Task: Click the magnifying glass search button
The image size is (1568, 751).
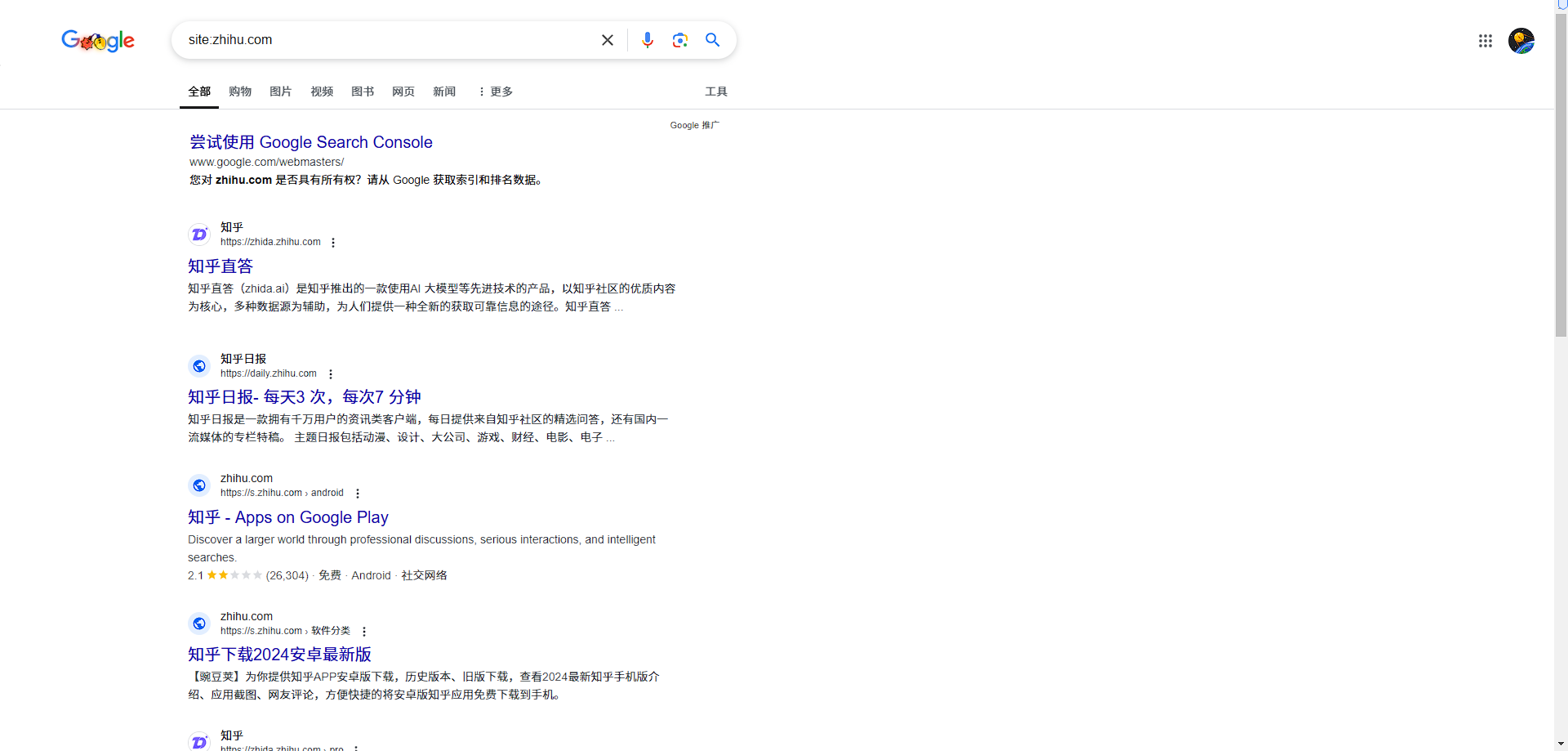Action: click(x=712, y=40)
